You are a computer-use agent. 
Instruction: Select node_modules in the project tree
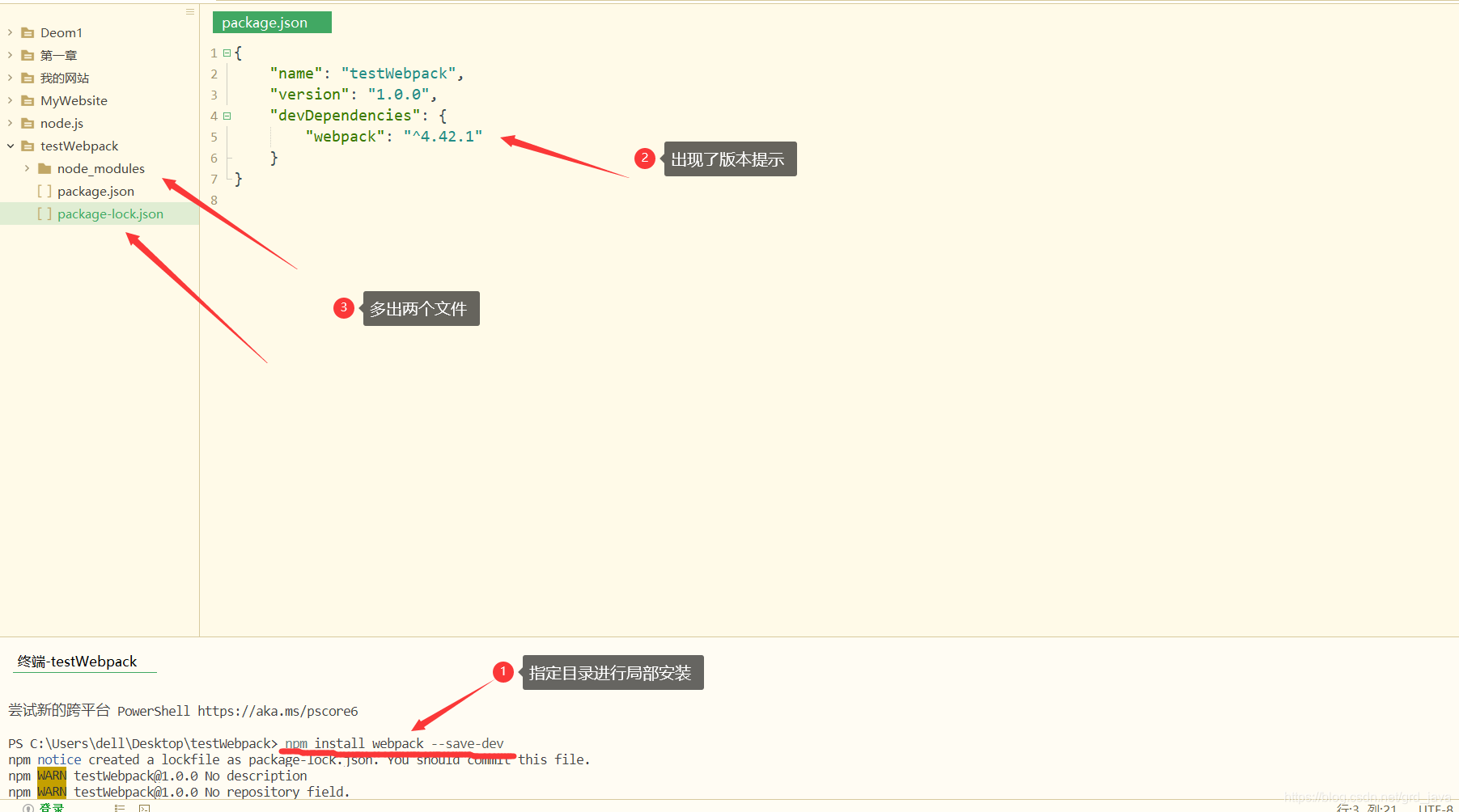point(101,168)
